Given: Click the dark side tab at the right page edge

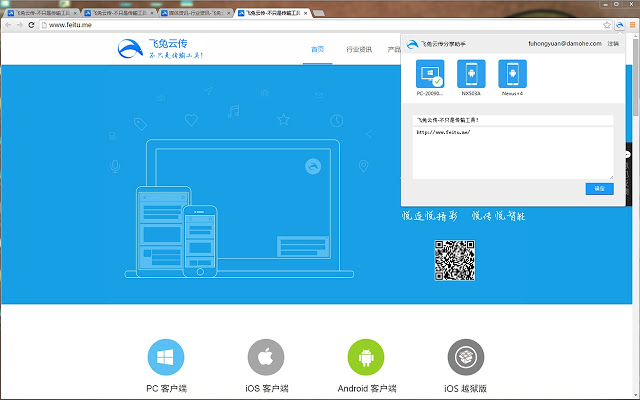Looking at the screenshot, I should 628,175.
